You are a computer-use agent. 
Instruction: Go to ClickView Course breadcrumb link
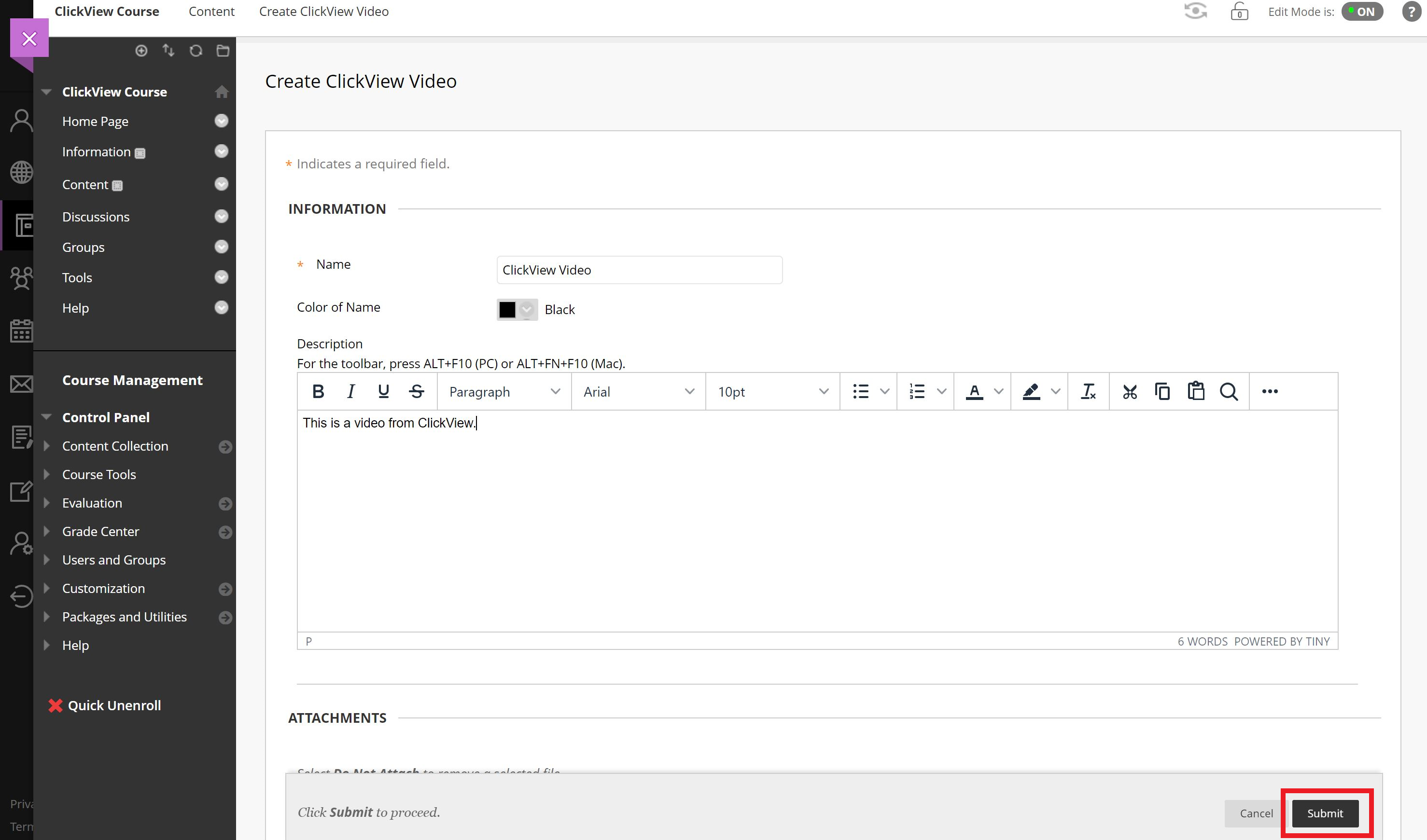click(x=107, y=11)
